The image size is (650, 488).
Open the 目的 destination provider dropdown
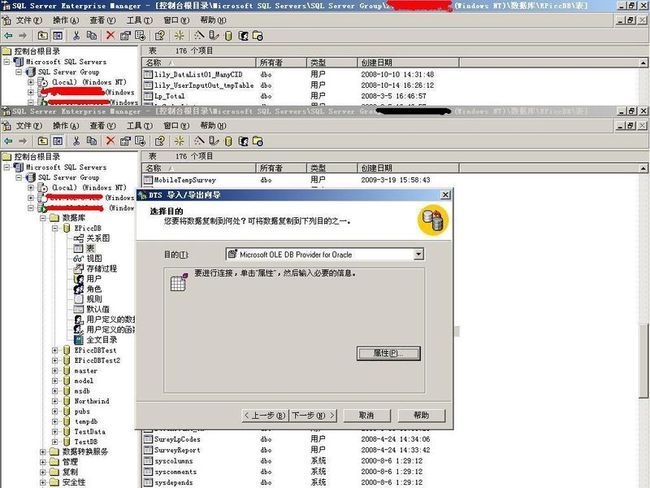(x=419, y=254)
